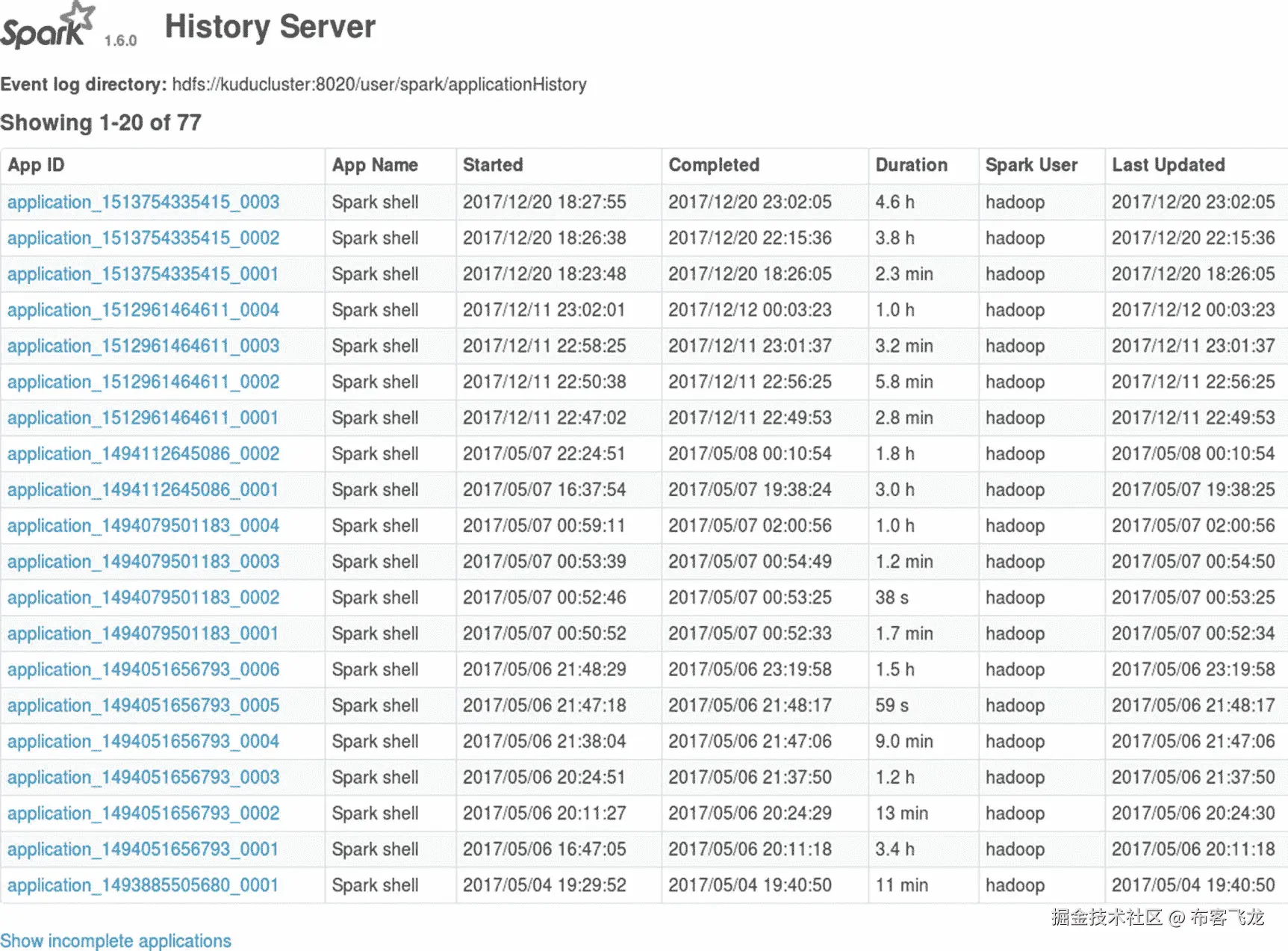
Task: Click Show incomplete applications link
Action: (x=116, y=941)
